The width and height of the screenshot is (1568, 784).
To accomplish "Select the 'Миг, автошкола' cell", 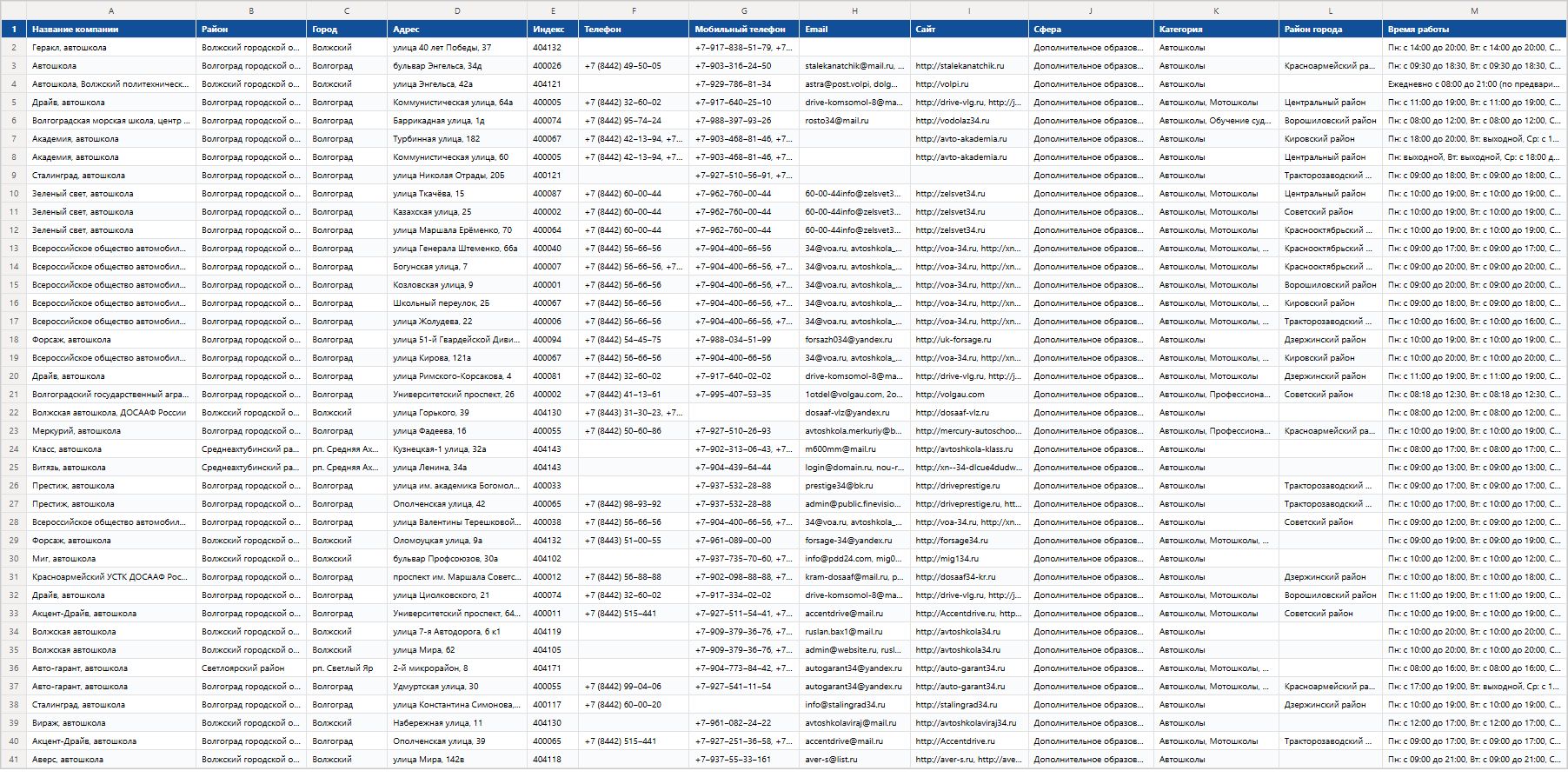I will (111, 559).
